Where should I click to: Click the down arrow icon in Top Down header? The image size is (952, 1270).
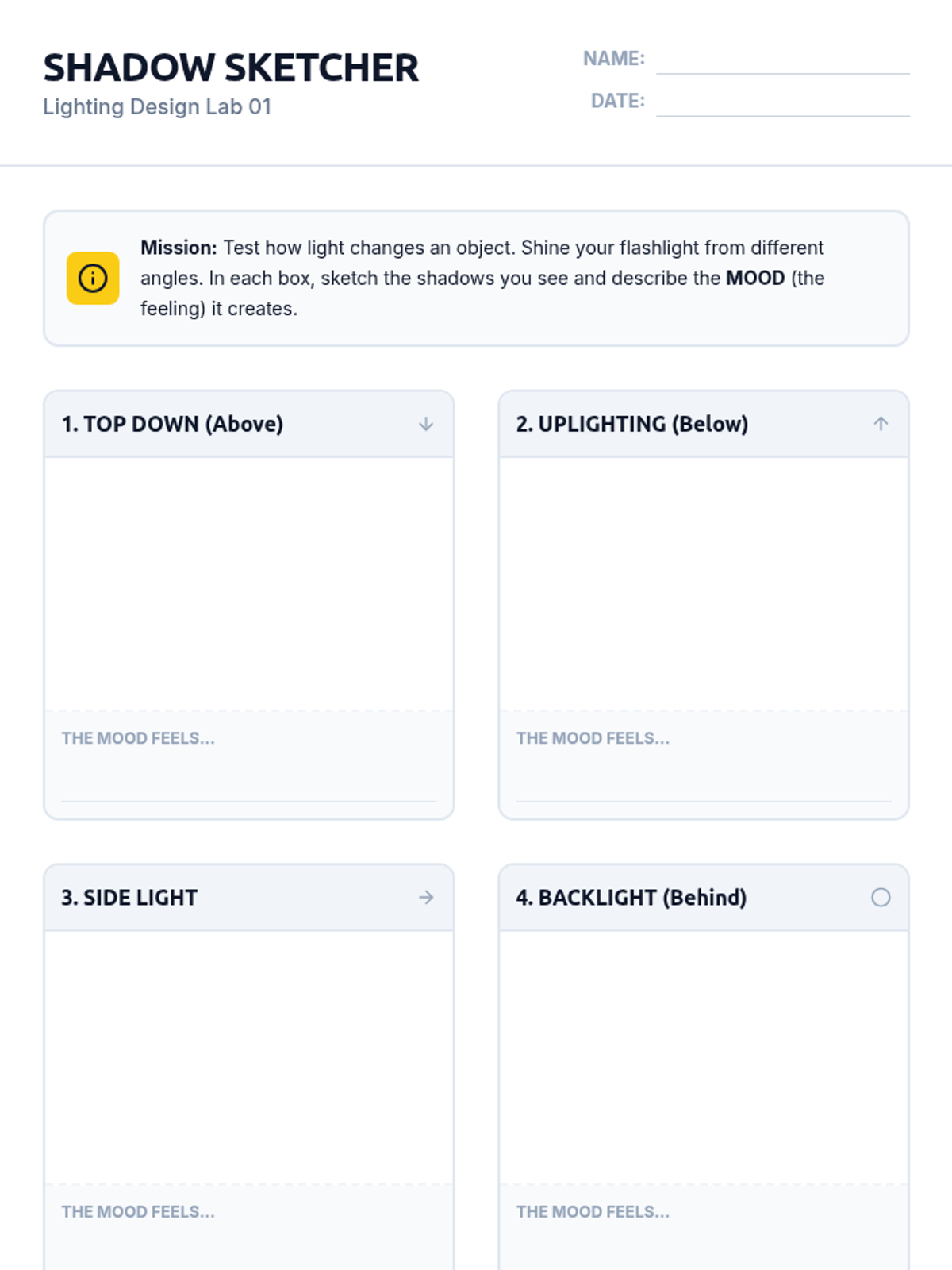(x=426, y=424)
